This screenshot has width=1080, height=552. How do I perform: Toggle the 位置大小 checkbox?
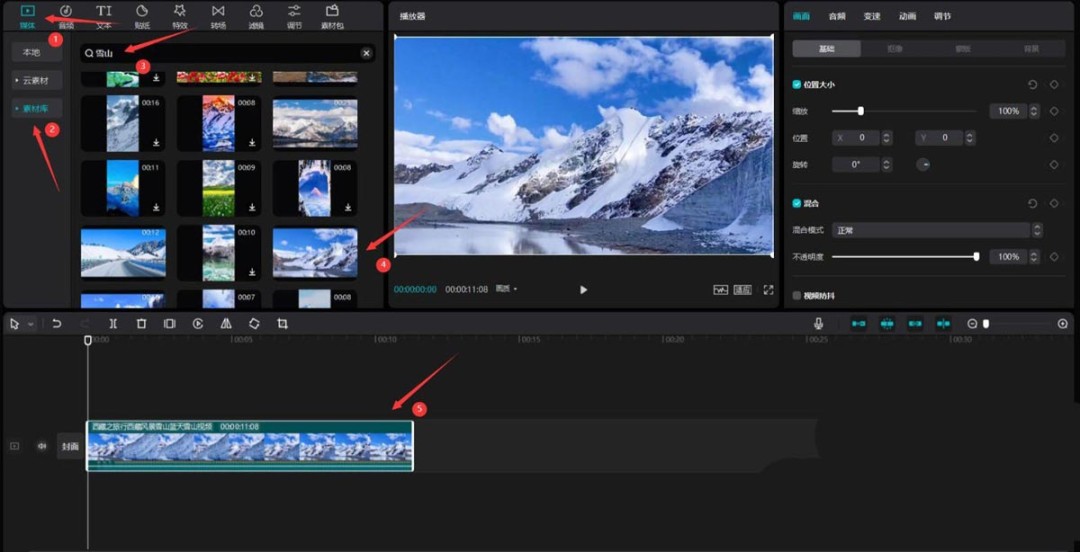tap(797, 85)
